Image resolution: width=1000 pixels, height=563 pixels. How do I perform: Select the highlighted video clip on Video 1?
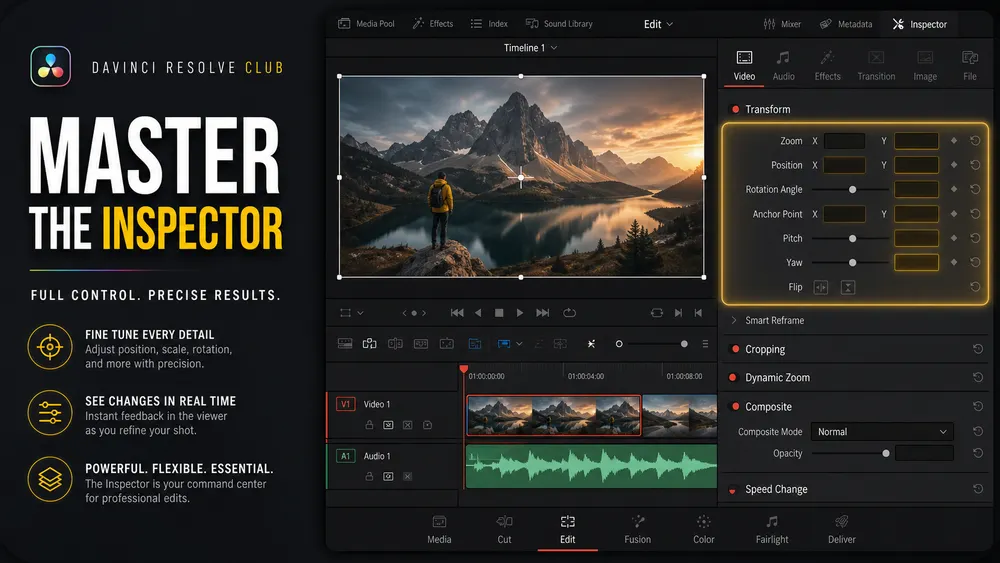[554, 415]
